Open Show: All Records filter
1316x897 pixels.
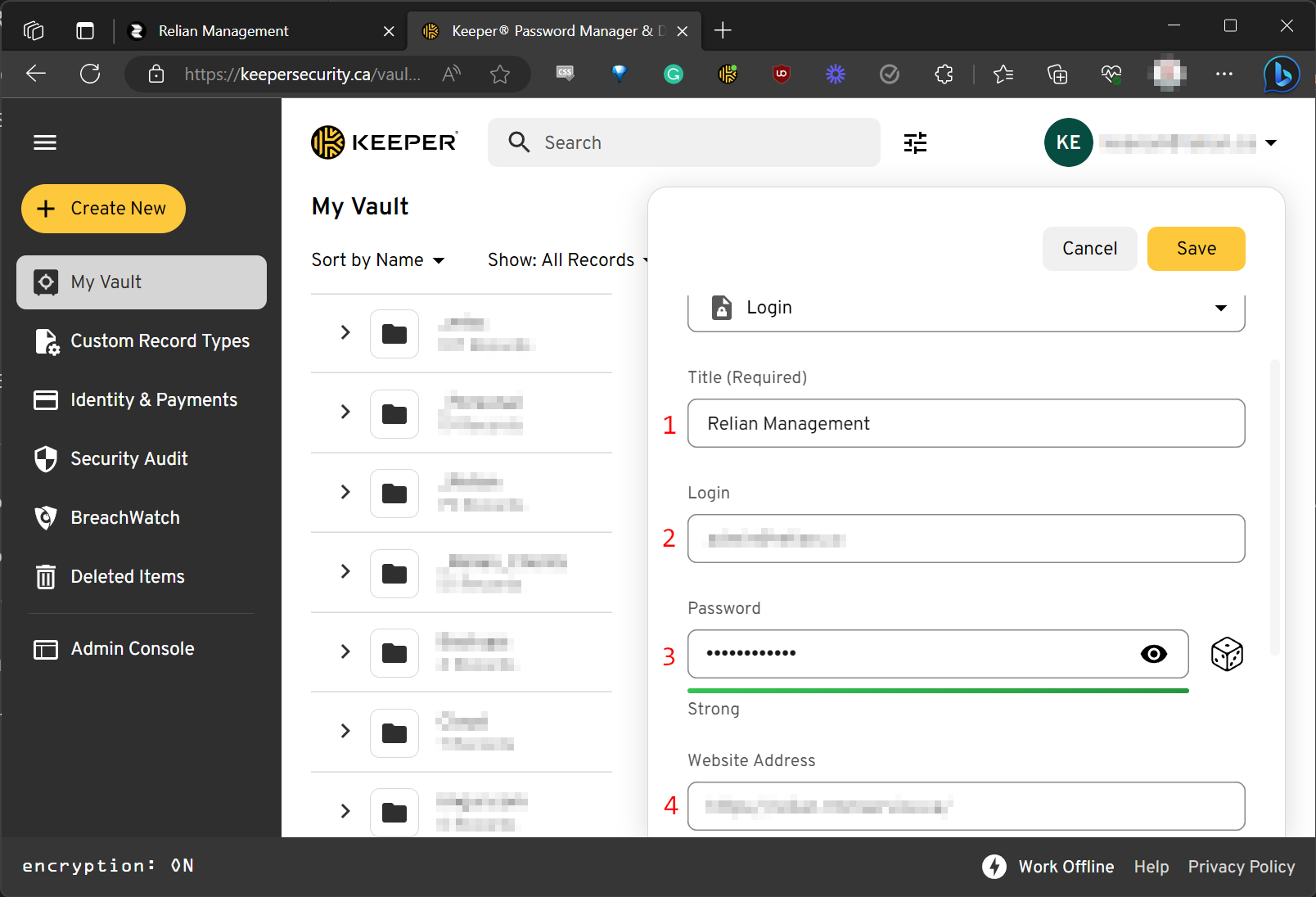click(568, 260)
